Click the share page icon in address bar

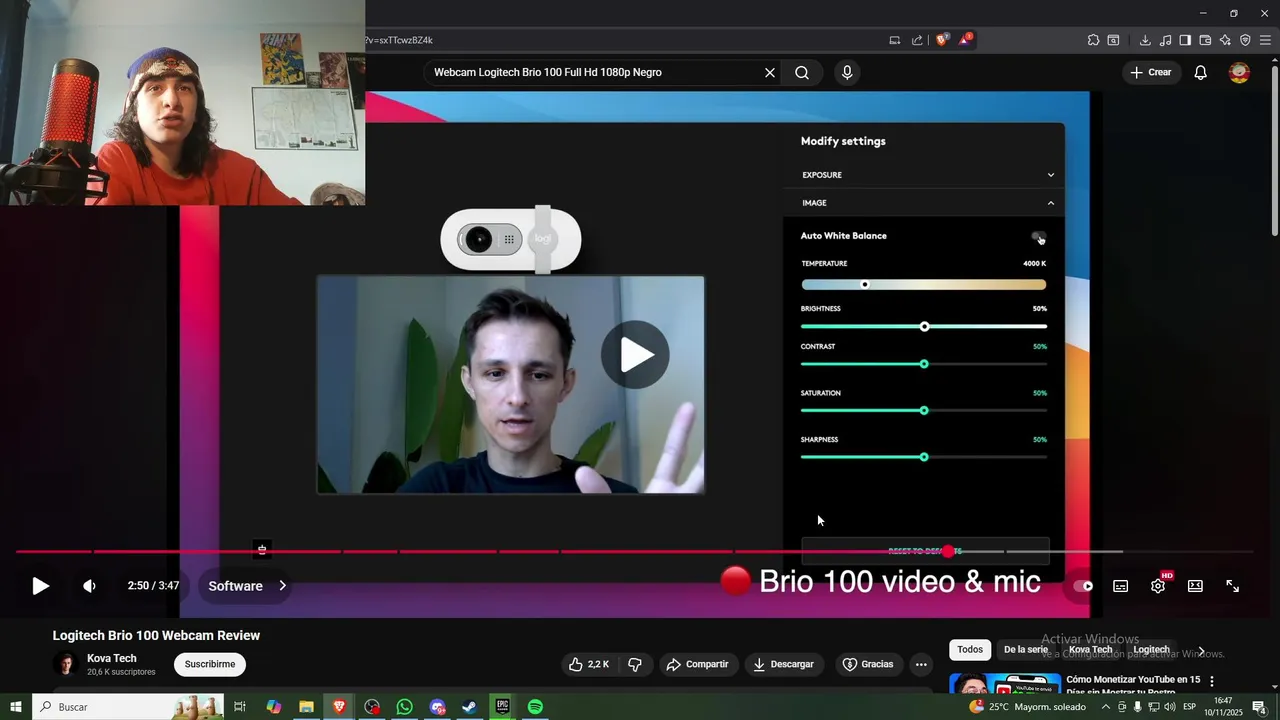917,40
